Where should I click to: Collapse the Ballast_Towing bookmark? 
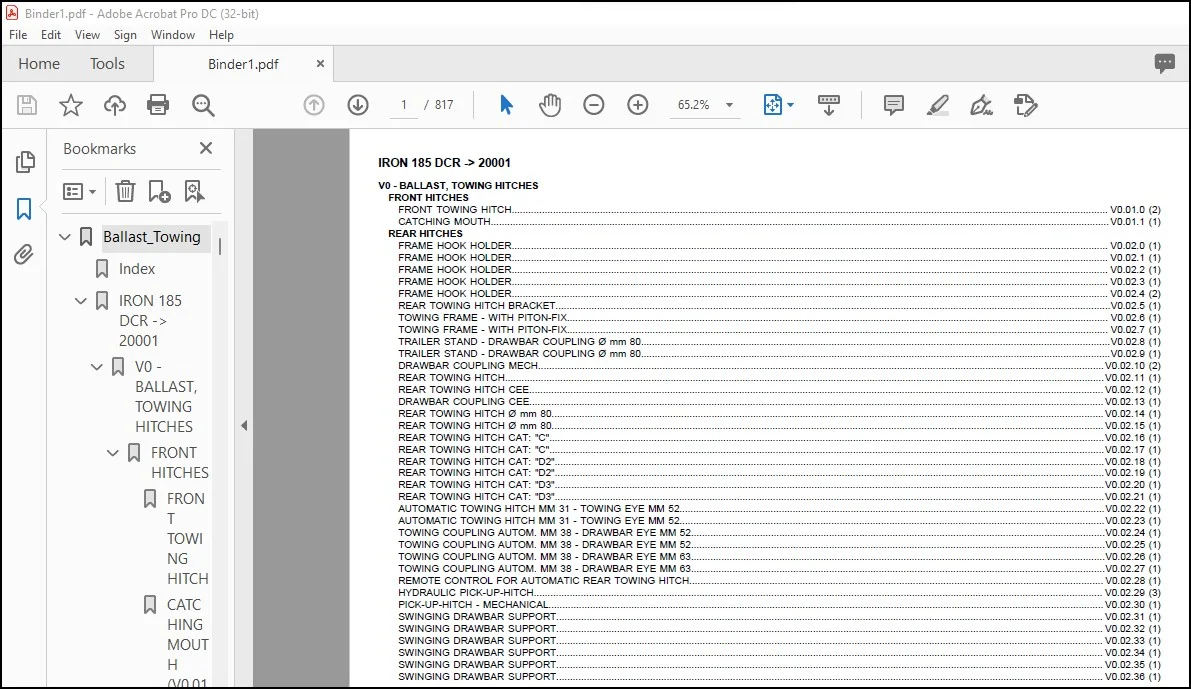click(65, 237)
